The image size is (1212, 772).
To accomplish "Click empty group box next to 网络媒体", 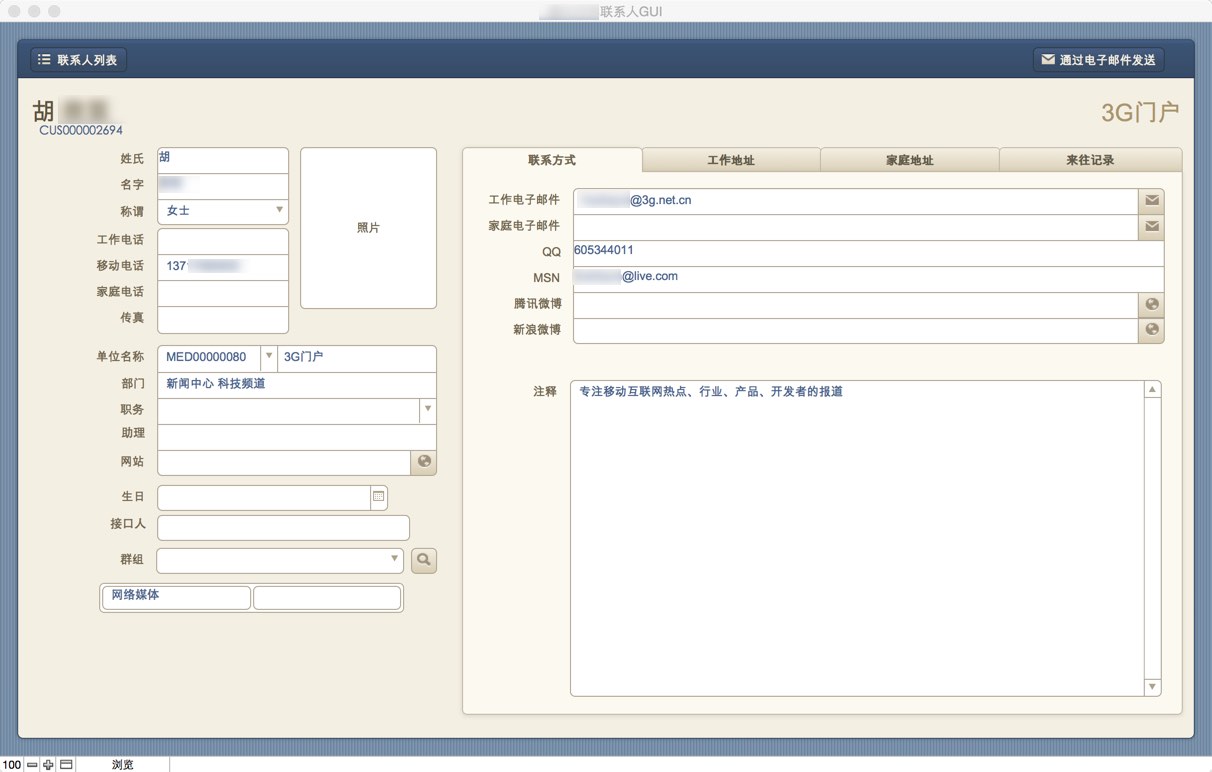I will tap(327, 597).
